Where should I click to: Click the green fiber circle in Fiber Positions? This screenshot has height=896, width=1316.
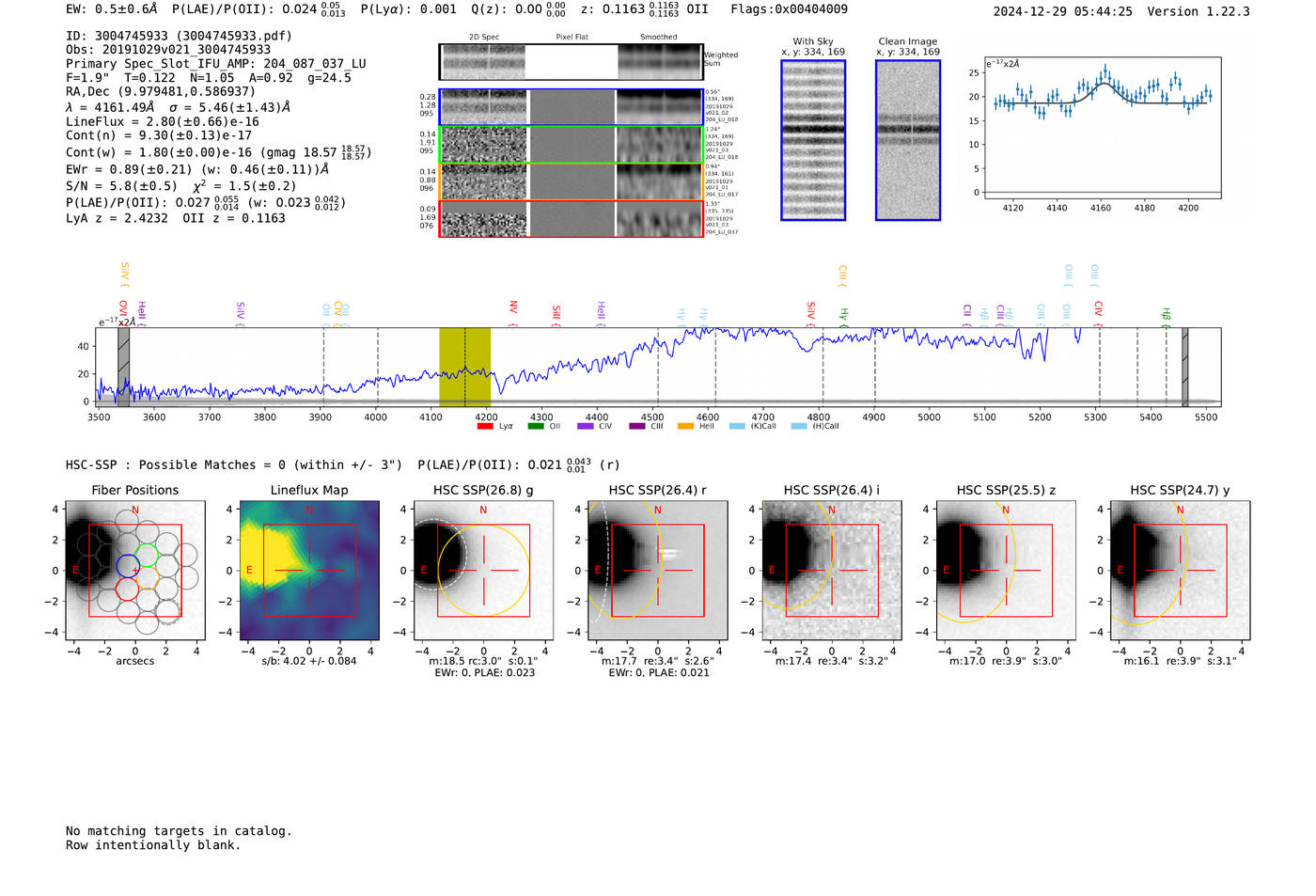[x=147, y=555]
